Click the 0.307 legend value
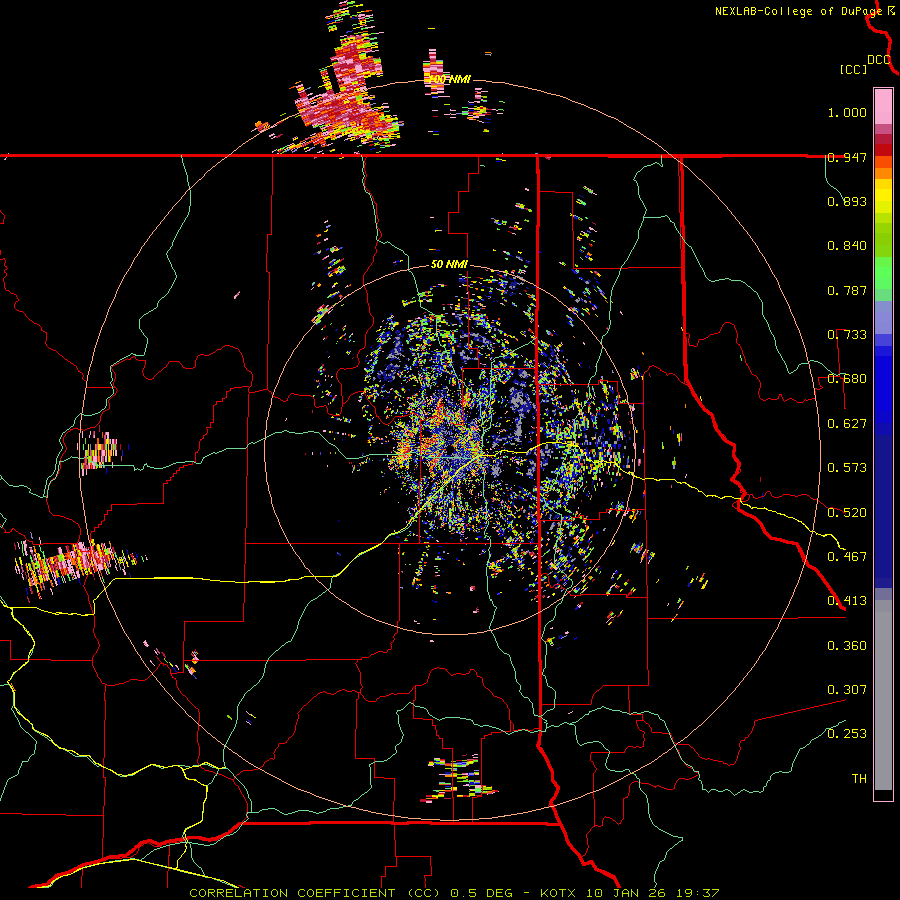The height and width of the screenshot is (900, 900). (847, 690)
